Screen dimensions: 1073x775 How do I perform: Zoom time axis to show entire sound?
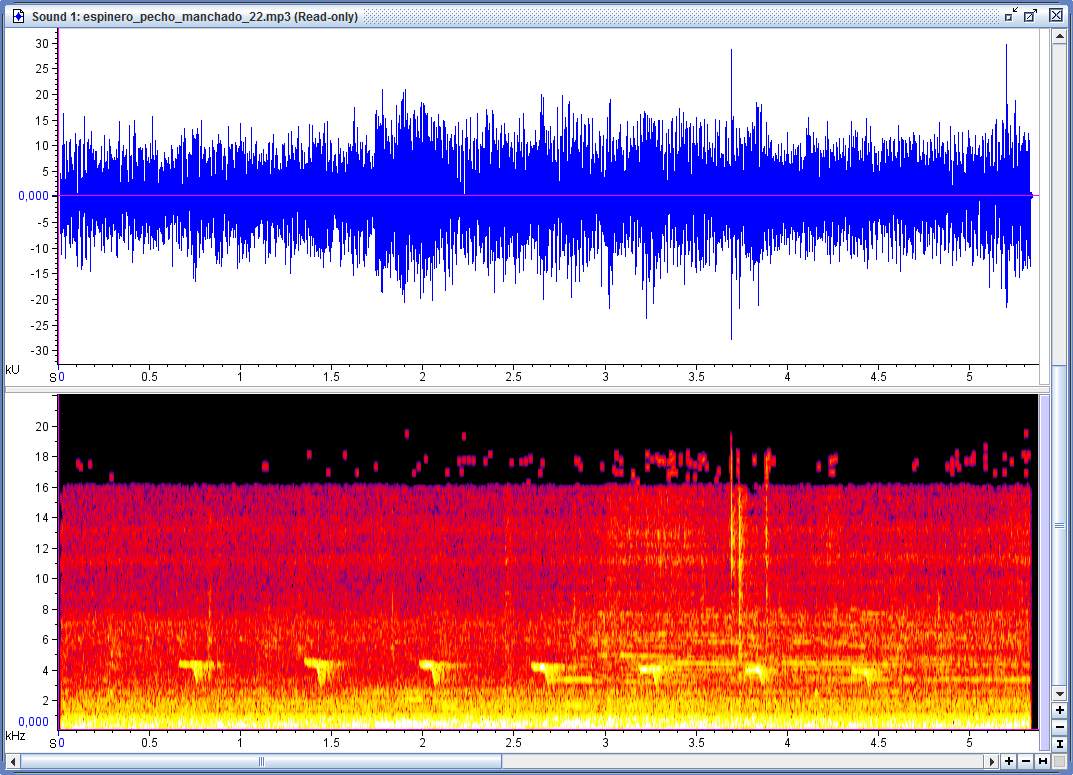point(1043,762)
